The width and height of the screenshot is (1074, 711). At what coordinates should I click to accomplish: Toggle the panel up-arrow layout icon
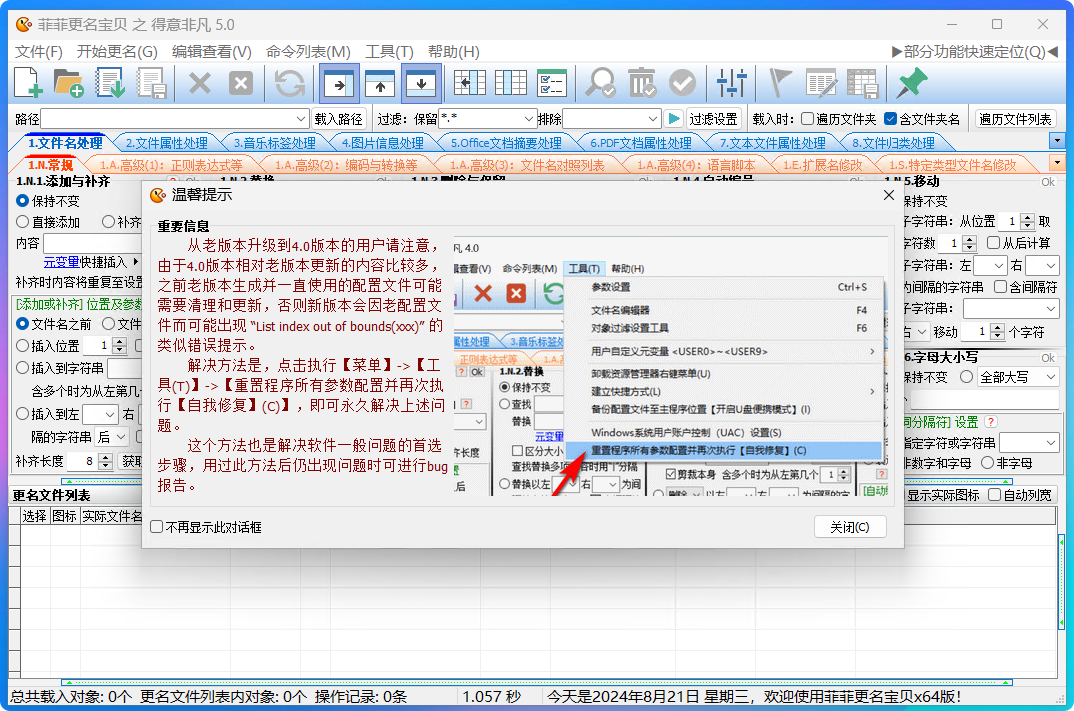(380, 84)
